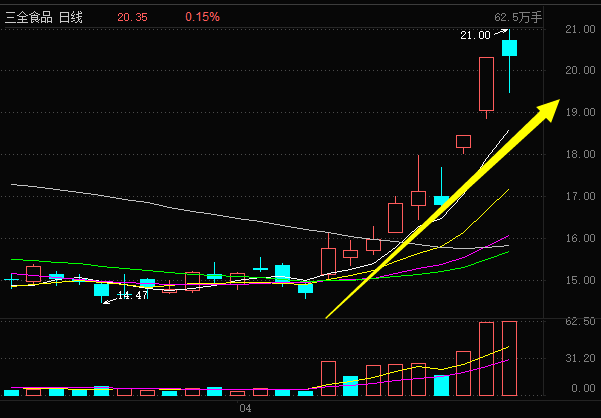Click the 21.00 high price annotation
This screenshot has width=601, height=418.
(474, 35)
